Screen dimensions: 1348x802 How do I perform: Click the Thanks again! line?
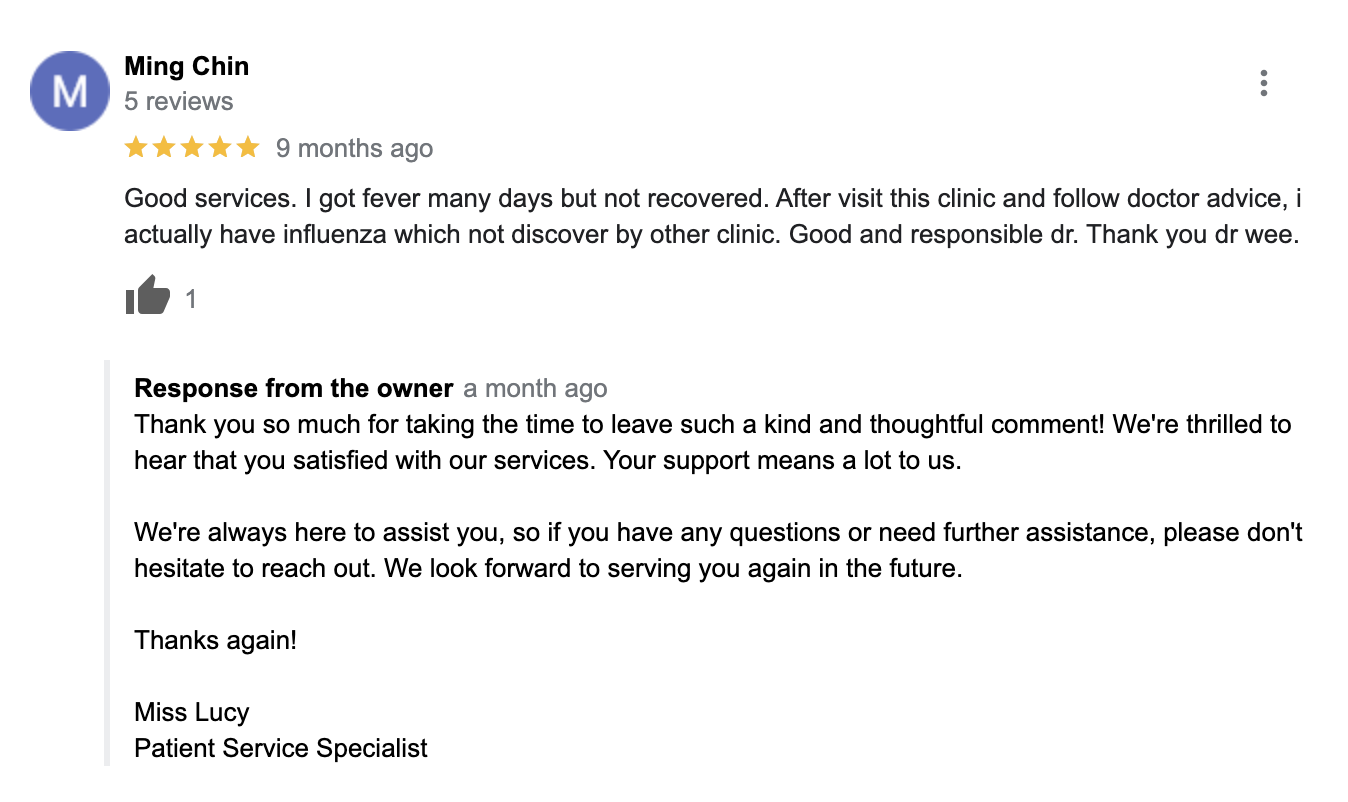point(216,640)
